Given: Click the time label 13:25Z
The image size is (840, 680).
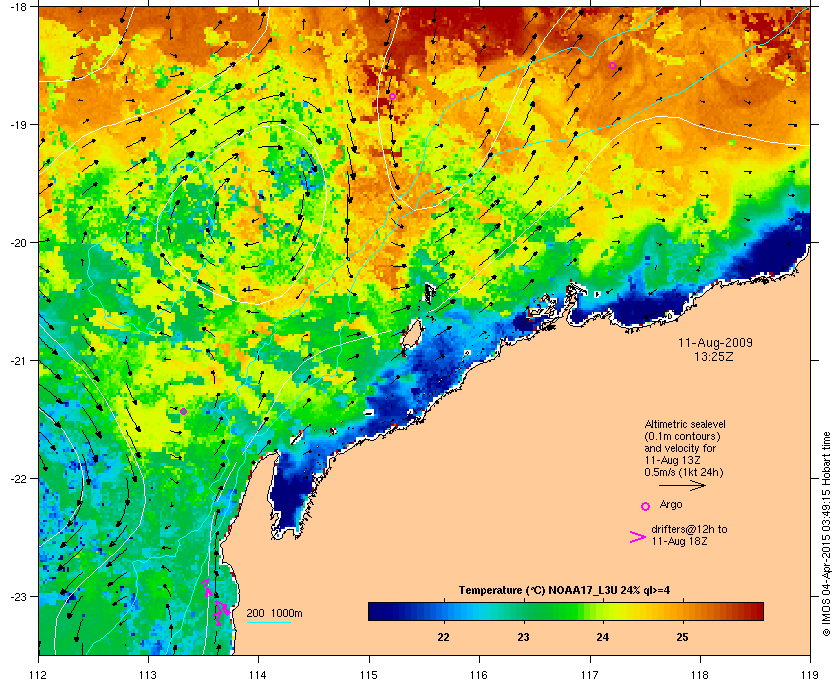Looking at the screenshot, I should point(714,356).
